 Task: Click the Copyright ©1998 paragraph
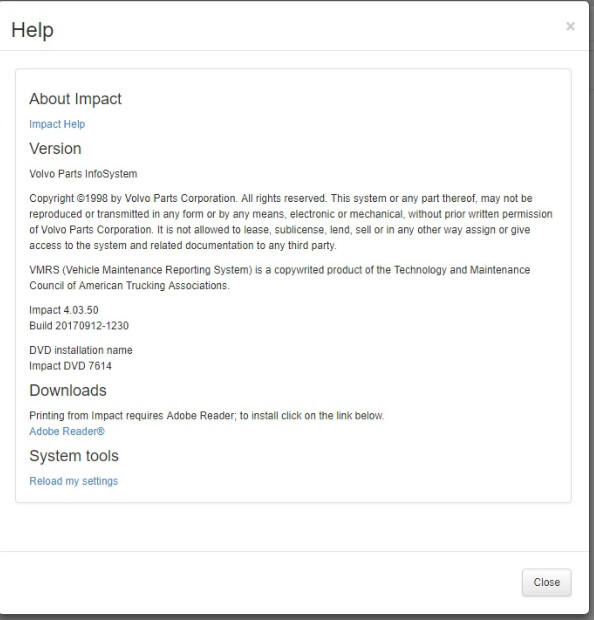(x=291, y=222)
